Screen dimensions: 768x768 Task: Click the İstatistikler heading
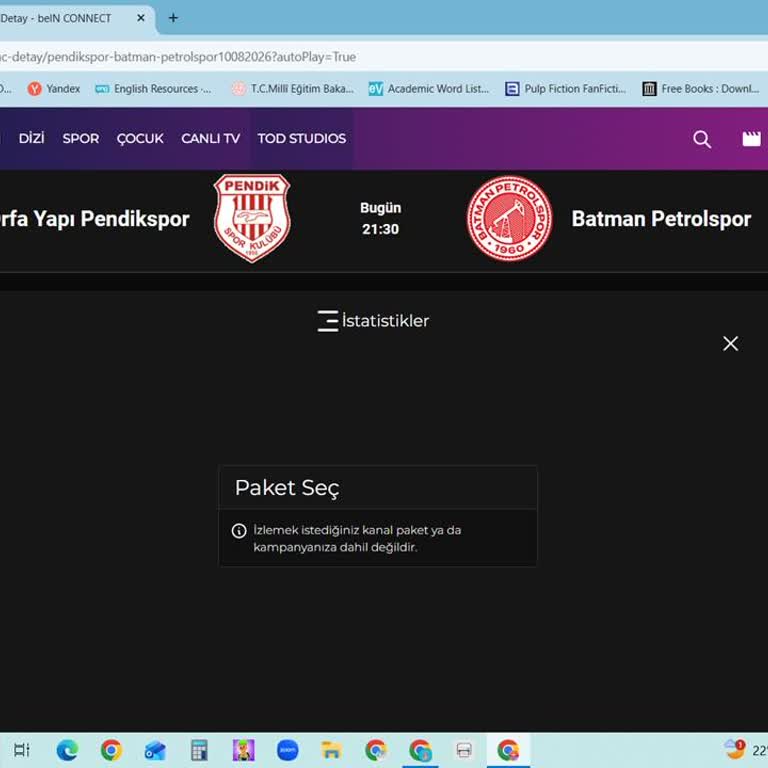coord(385,321)
